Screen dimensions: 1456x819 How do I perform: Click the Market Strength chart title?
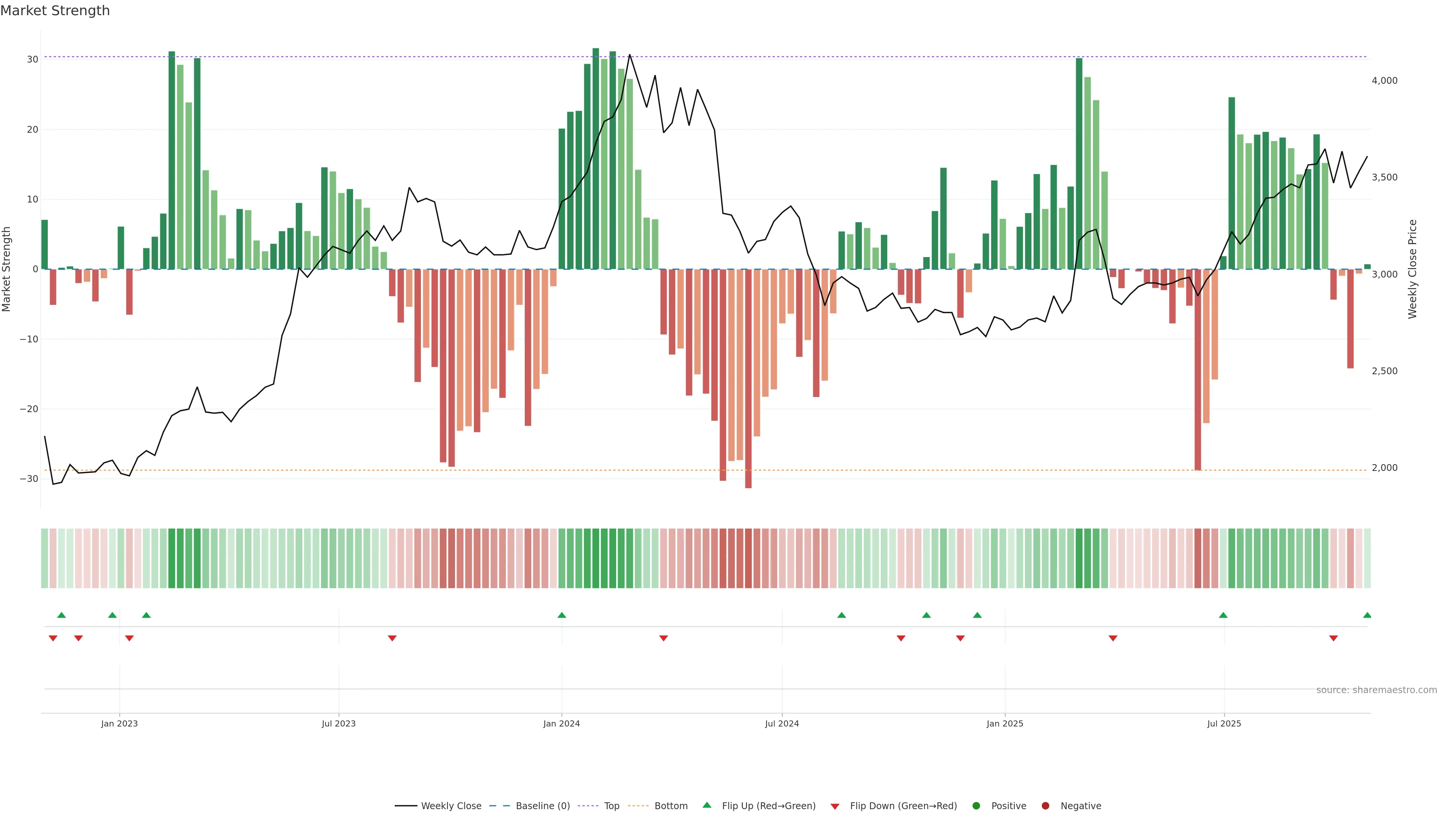55,11
